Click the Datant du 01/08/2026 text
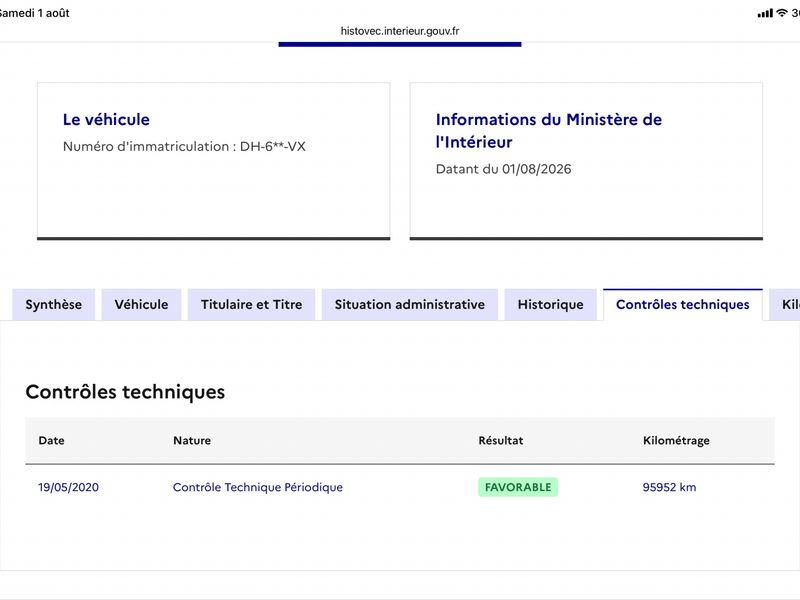800x600 pixels. [x=504, y=169]
